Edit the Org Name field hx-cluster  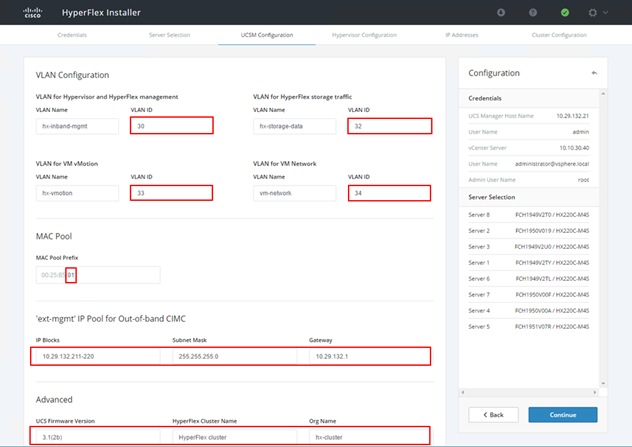369,437
